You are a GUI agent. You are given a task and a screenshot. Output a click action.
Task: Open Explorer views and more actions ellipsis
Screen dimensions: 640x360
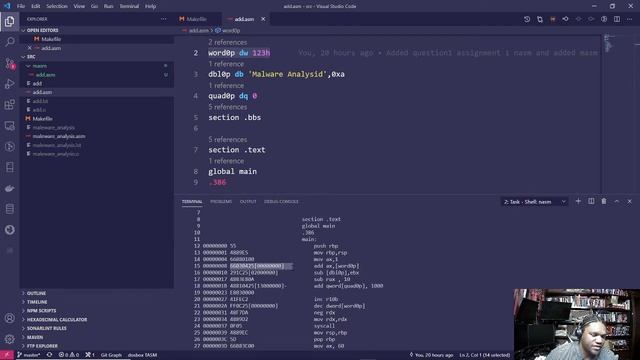pyautogui.click(x=164, y=19)
